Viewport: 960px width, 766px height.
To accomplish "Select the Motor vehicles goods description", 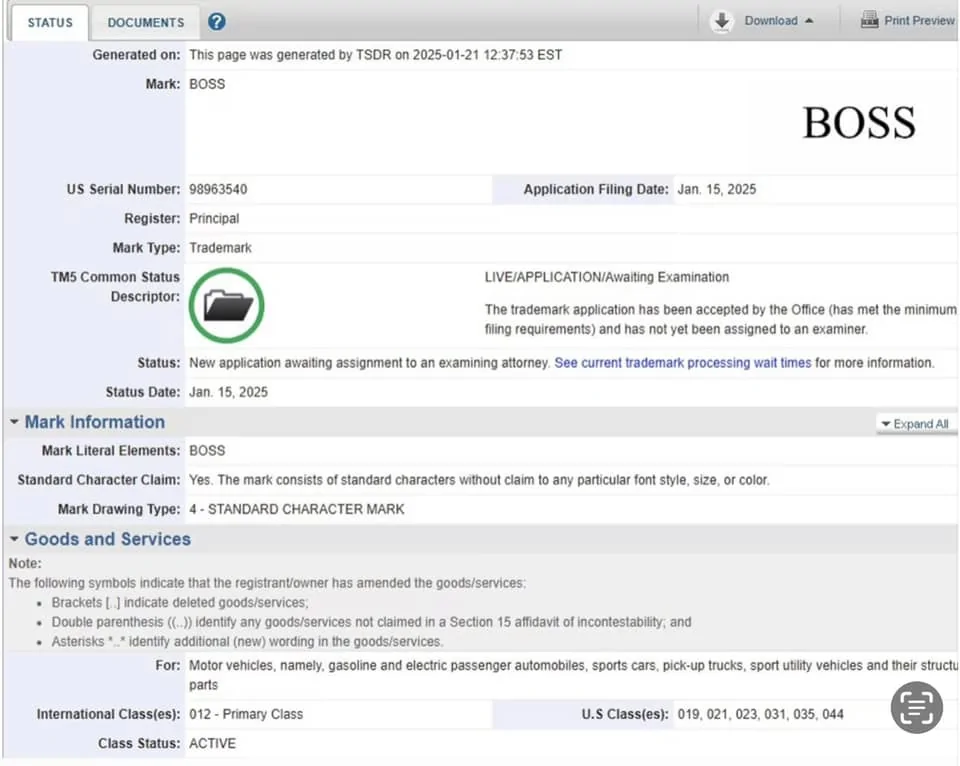I will 573,675.
